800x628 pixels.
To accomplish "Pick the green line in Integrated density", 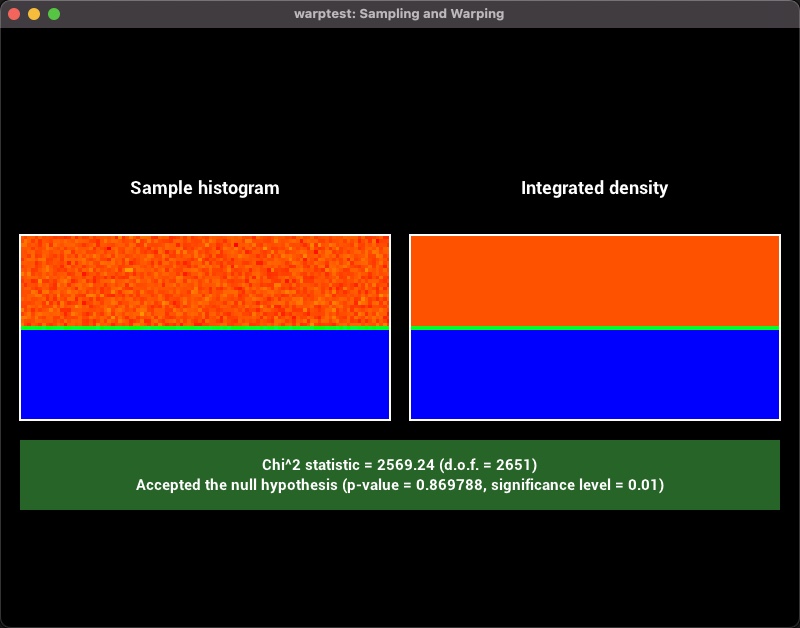I will point(594,327).
